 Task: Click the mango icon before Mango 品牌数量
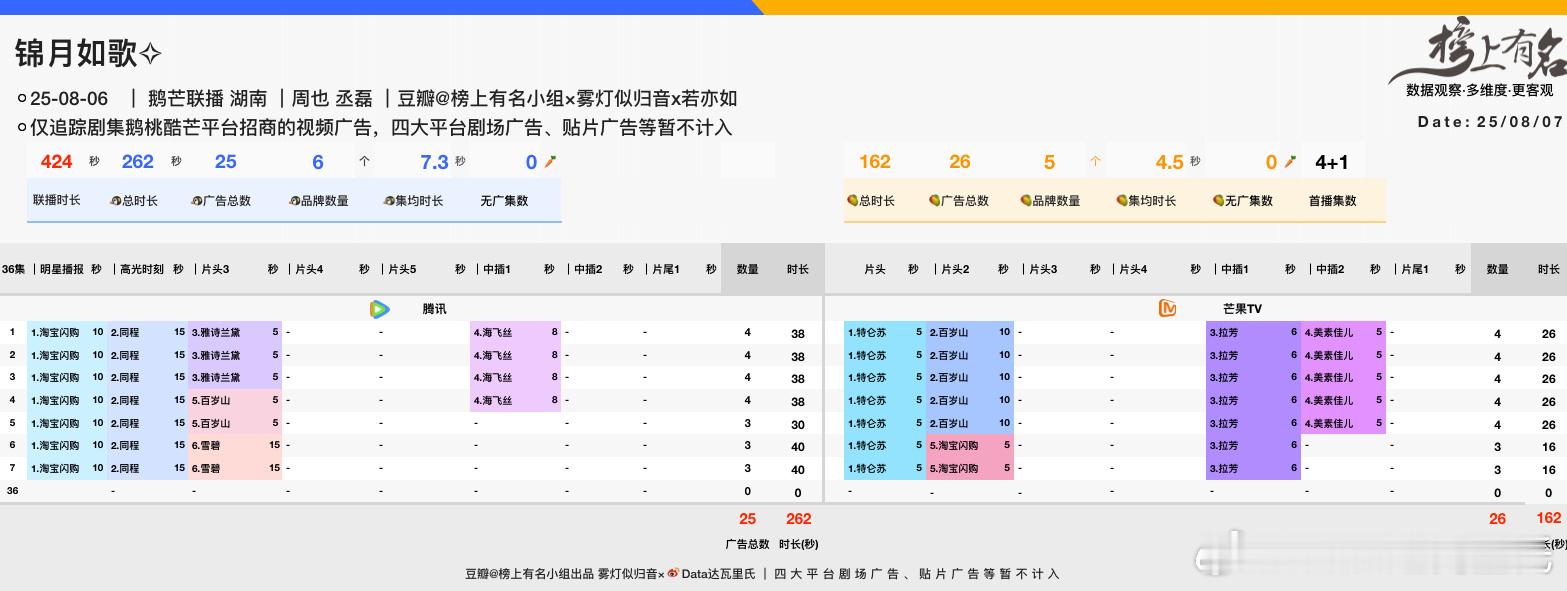(1026, 201)
